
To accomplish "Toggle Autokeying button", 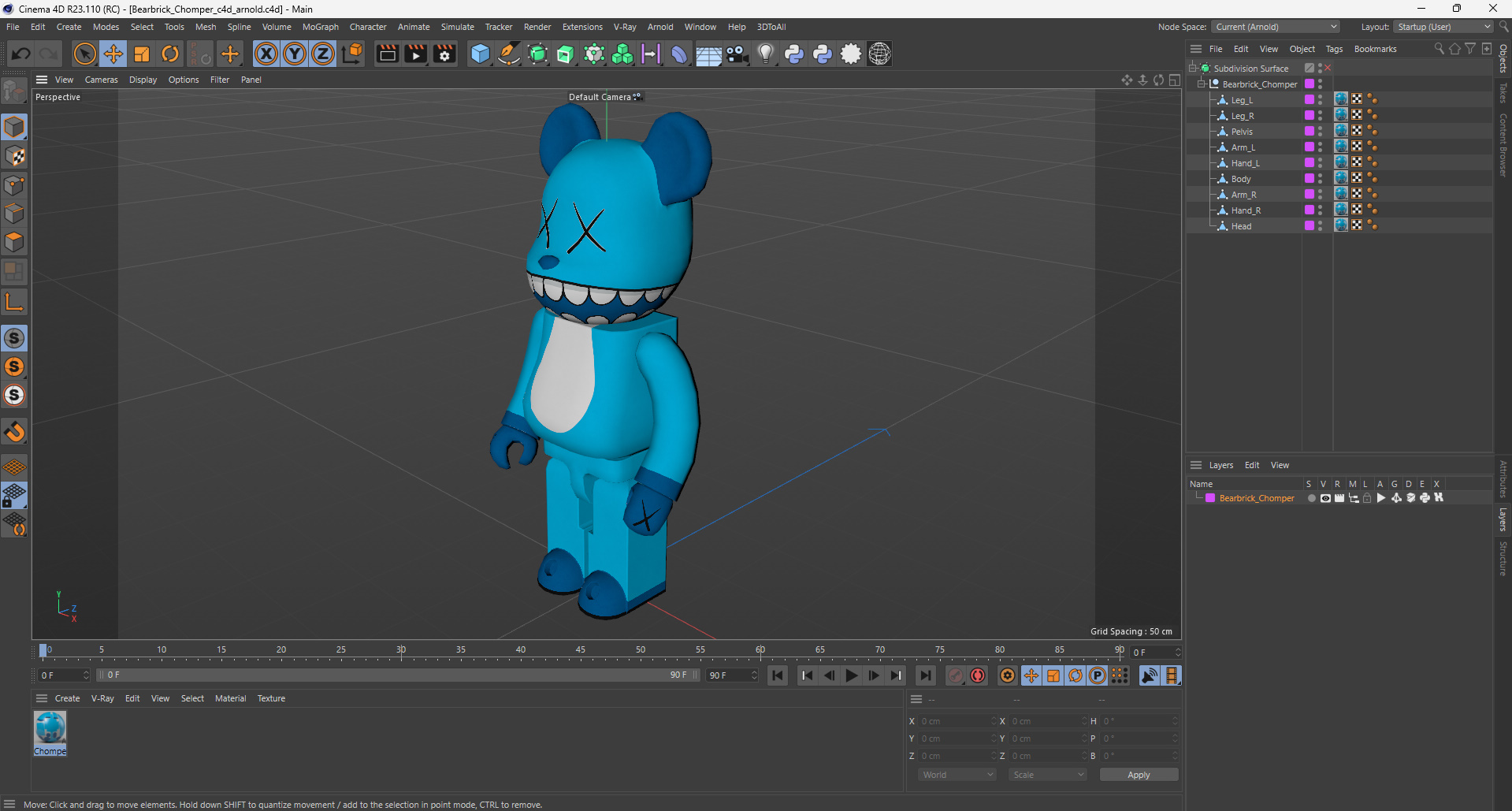I will pyautogui.click(x=978, y=675).
